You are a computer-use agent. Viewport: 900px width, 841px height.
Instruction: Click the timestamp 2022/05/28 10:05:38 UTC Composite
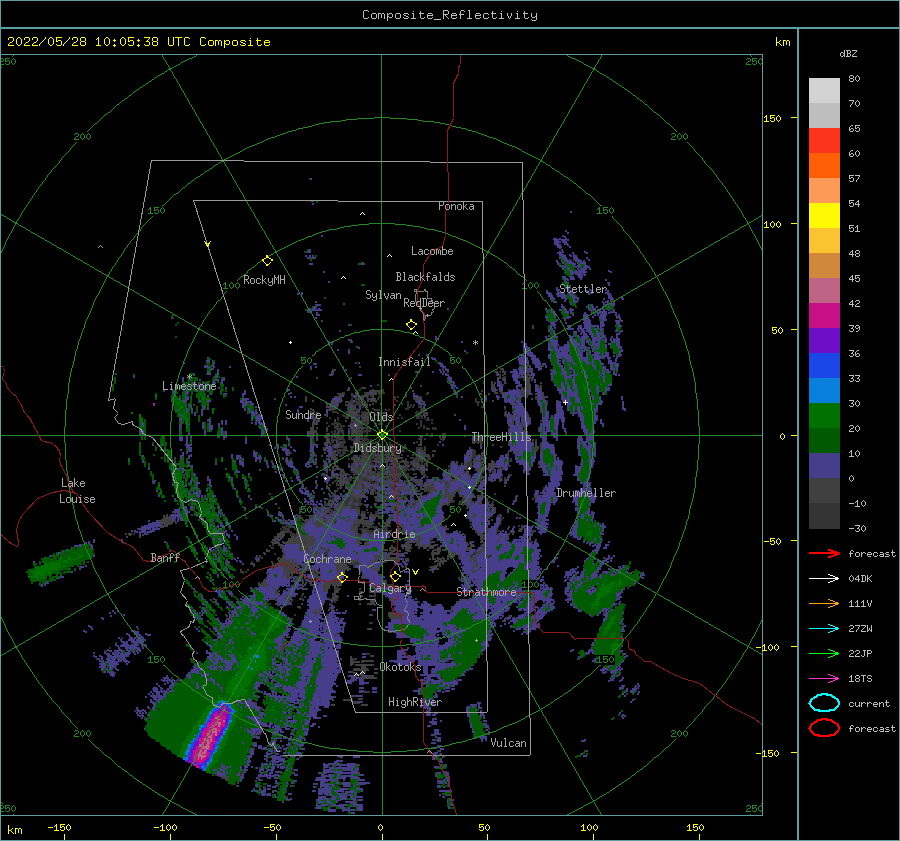[x=138, y=42]
